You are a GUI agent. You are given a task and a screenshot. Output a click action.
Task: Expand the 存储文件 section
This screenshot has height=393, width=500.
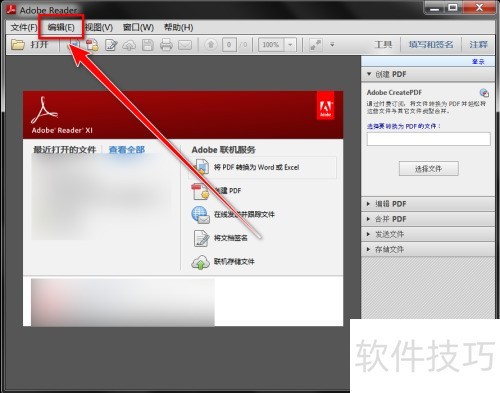pos(428,249)
